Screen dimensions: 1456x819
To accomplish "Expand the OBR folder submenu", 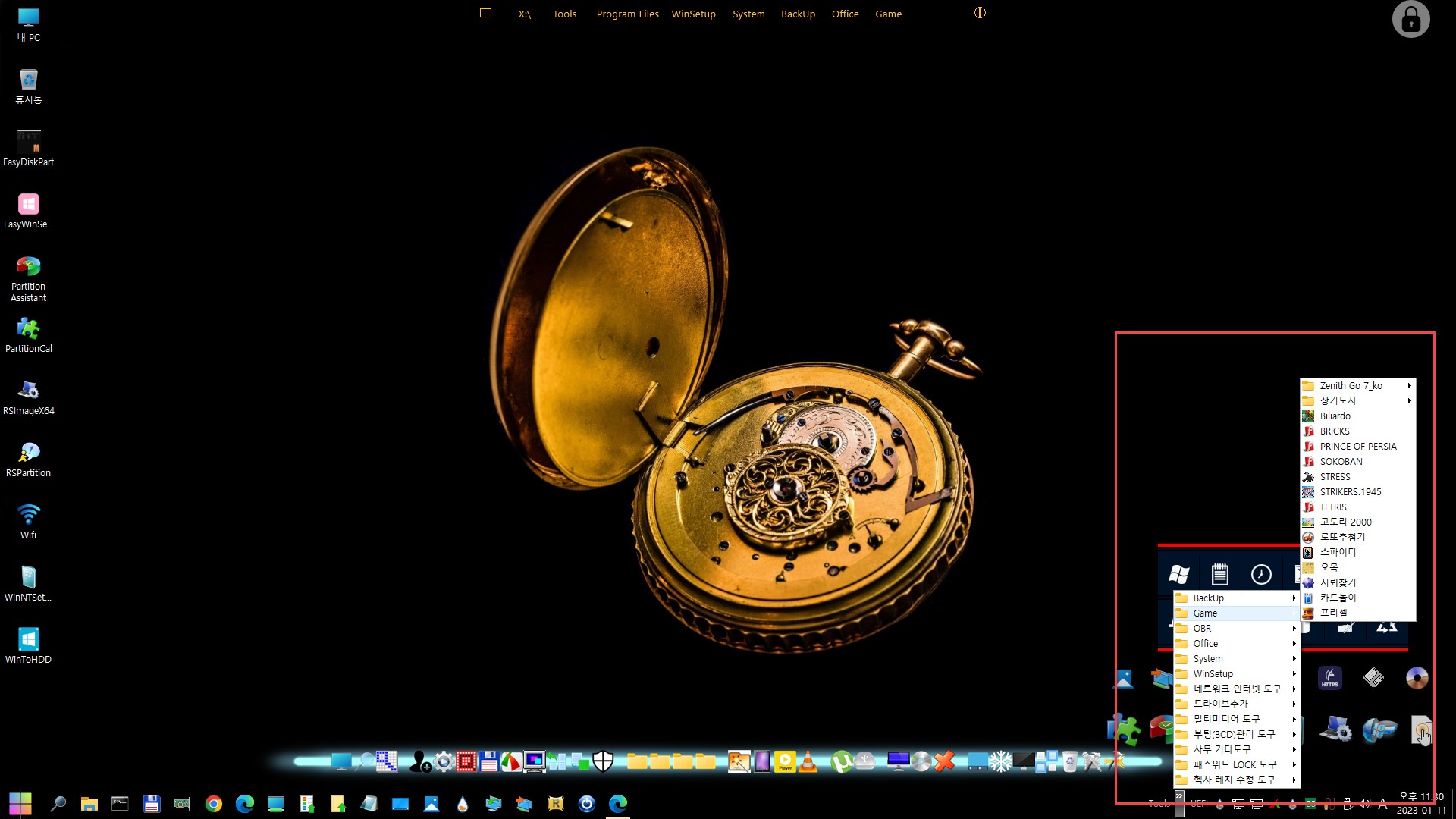I will pos(1237,628).
